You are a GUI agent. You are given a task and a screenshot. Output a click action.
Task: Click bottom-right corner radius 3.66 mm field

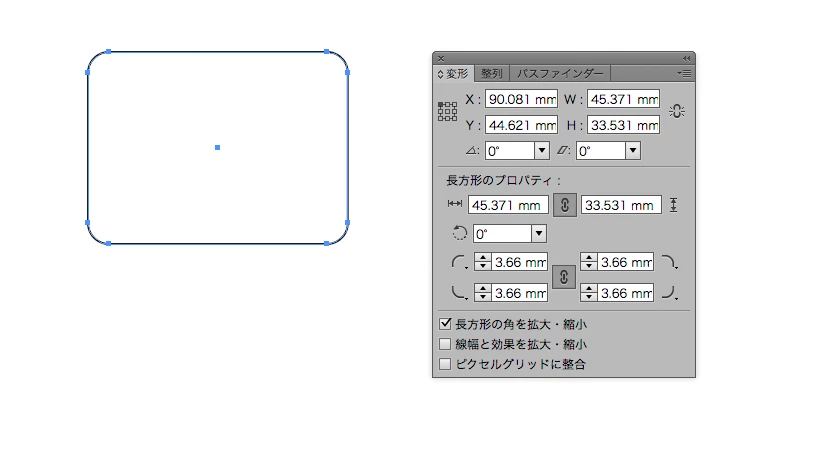click(625, 293)
